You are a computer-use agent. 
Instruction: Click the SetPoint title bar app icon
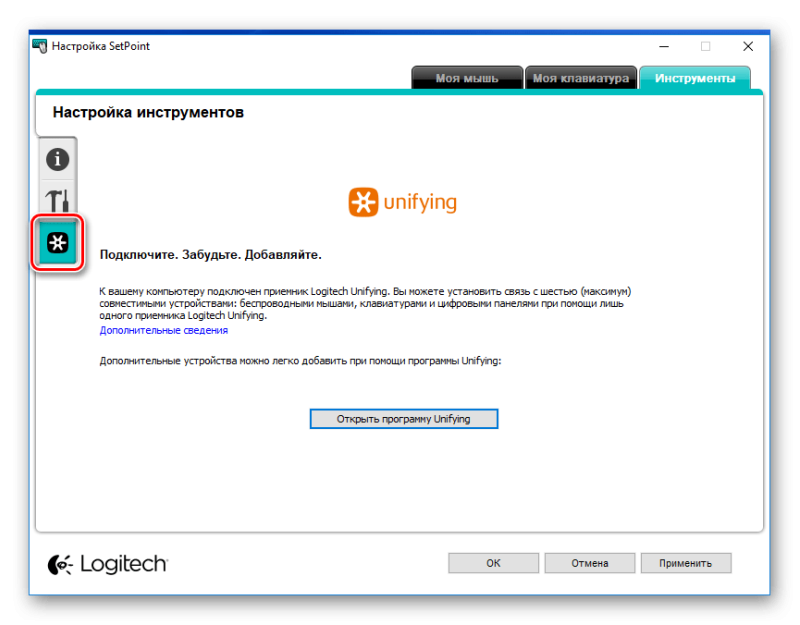click(40, 46)
